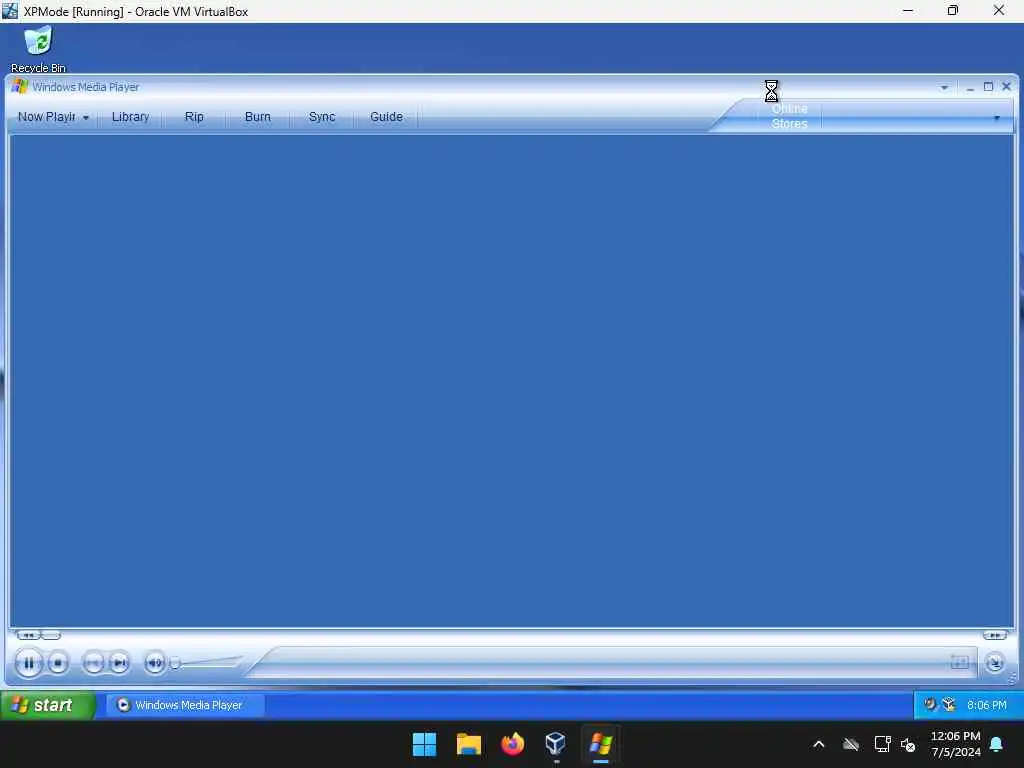The height and width of the screenshot is (768, 1024).
Task: Switch to the Burn tab
Action: (x=257, y=117)
